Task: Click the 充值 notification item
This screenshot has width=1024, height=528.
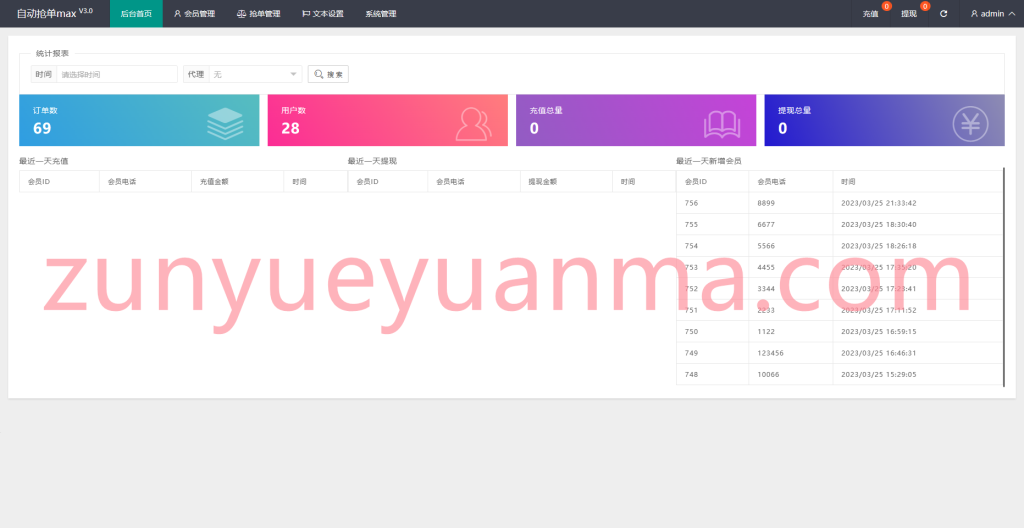Action: coord(871,14)
